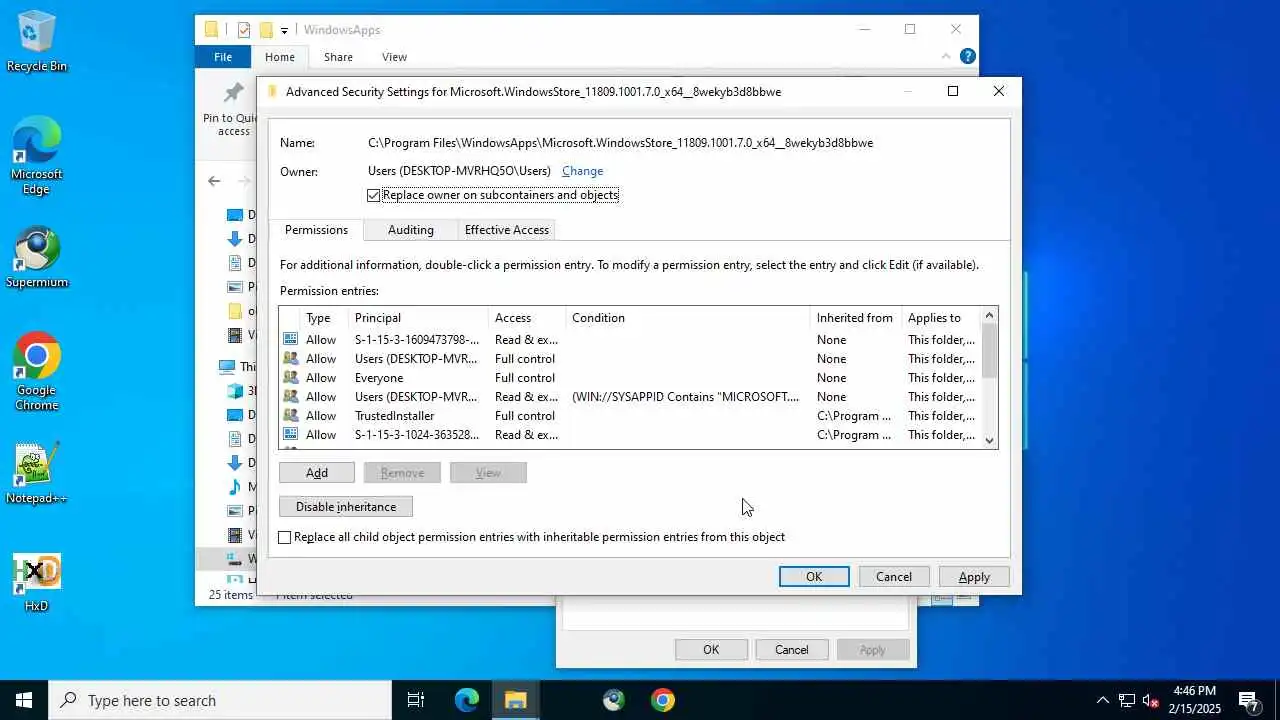Screen dimensions: 1280x720
Task: Click permission list scrollbar thumb
Action: pyautogui.click(x=989, y=350)
